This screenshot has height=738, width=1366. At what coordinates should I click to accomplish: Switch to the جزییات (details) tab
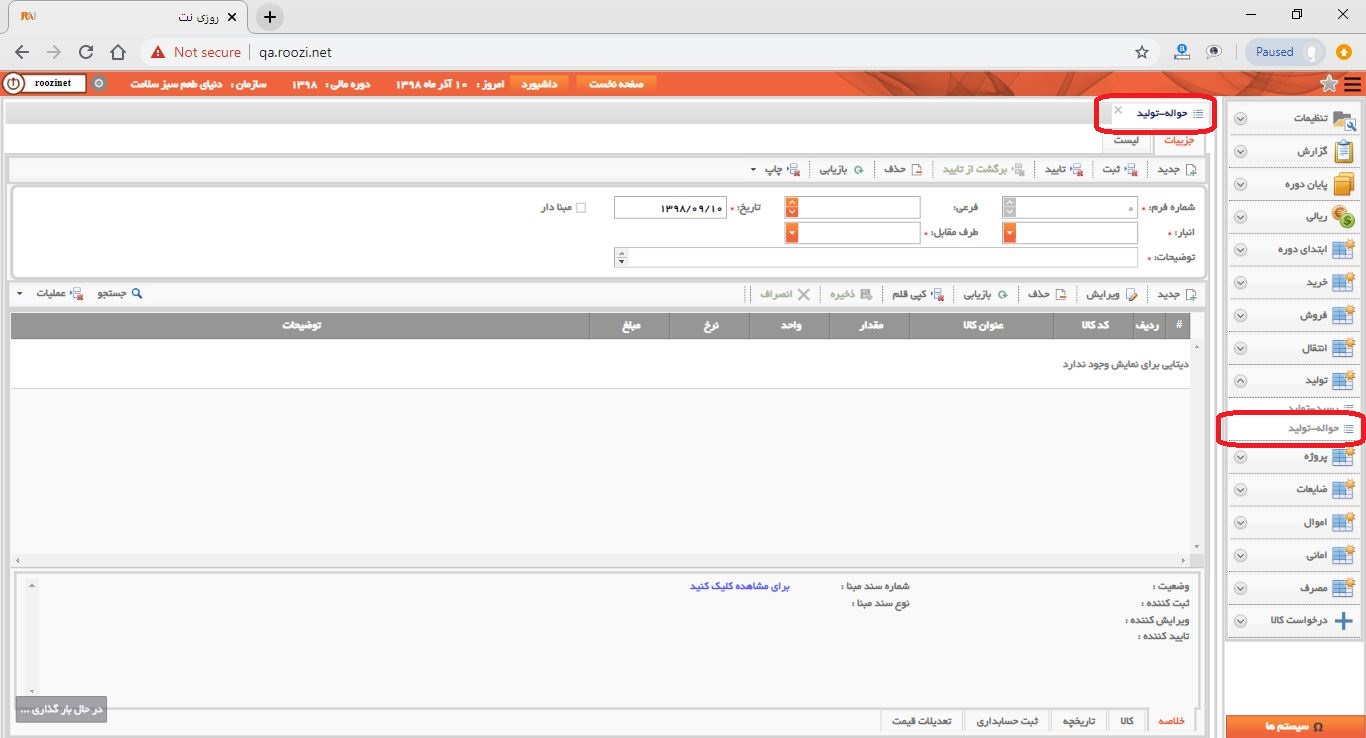point(1179,140)
